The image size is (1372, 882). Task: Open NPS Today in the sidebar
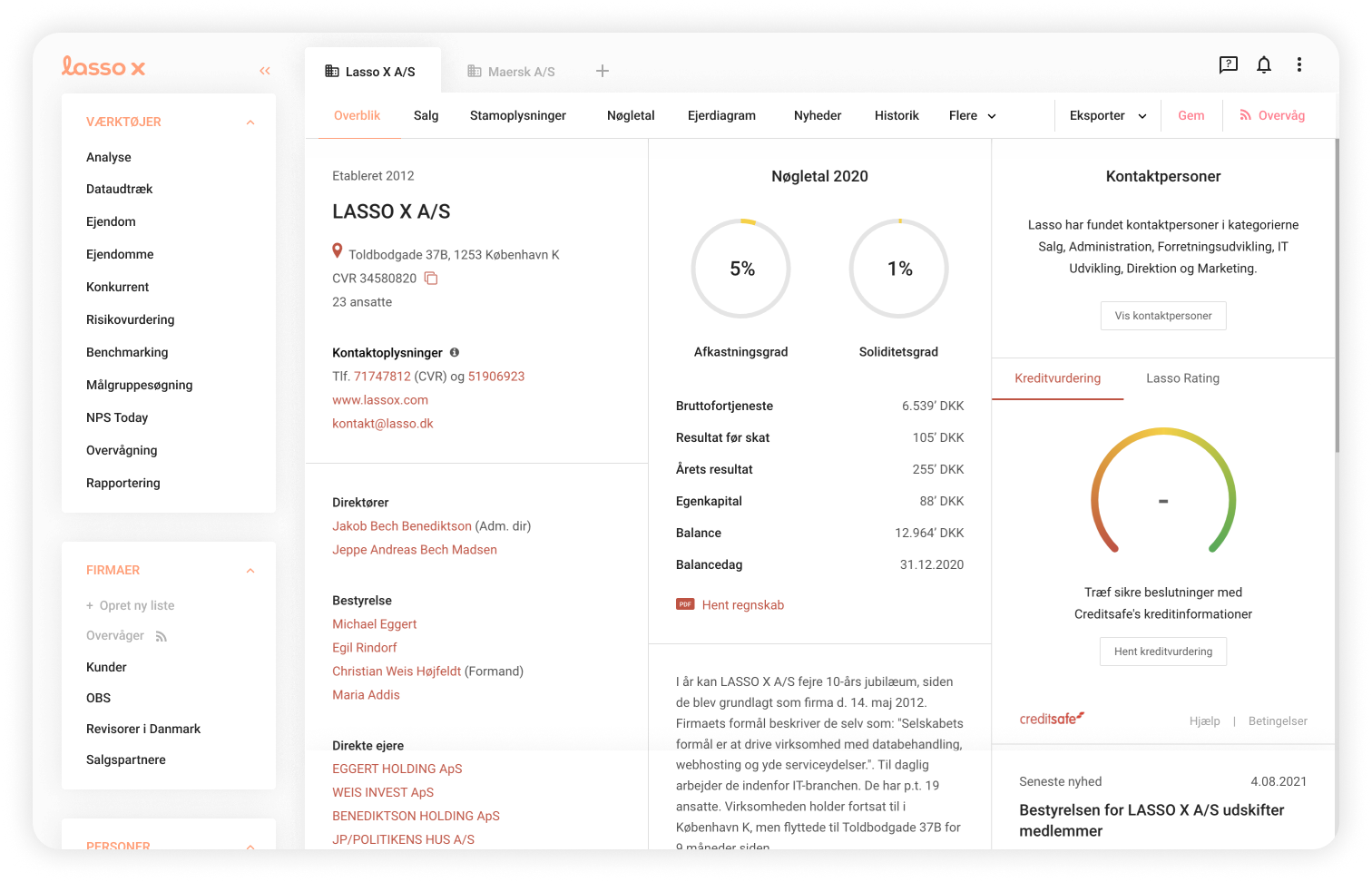117,417
